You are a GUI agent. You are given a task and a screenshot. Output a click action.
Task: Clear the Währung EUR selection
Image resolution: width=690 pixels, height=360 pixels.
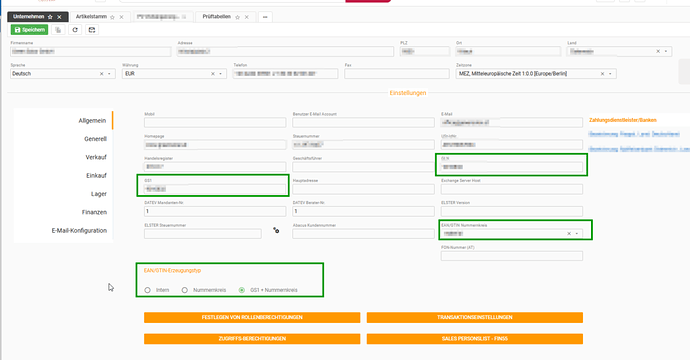pyautogui.click(x=213, y=74)
